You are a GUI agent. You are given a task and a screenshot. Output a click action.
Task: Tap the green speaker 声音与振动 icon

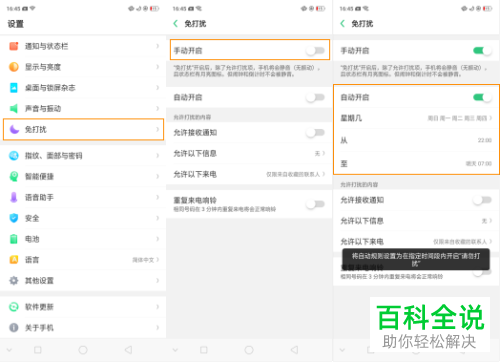click(14, 108)
